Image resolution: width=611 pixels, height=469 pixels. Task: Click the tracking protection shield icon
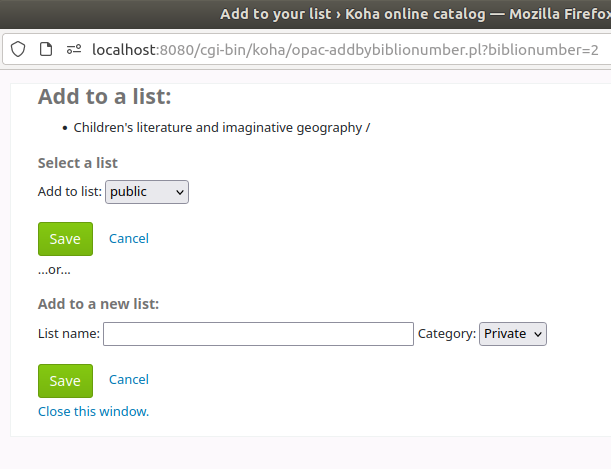[18, 49]
